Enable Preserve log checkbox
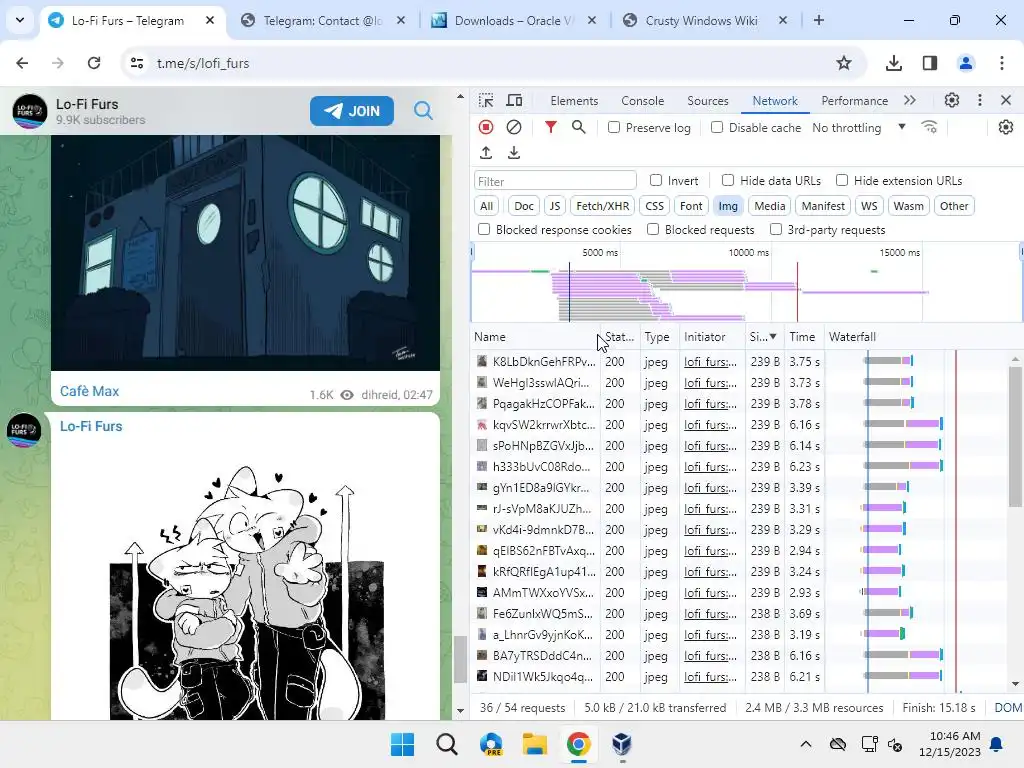 pos(614,127)
